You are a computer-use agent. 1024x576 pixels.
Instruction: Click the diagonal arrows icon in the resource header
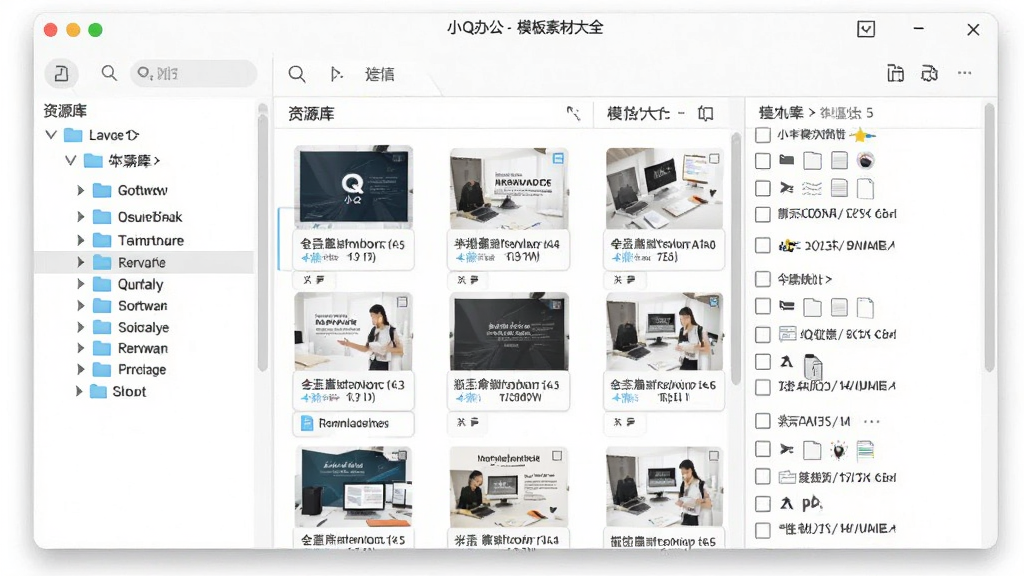[x=573, y=114]
